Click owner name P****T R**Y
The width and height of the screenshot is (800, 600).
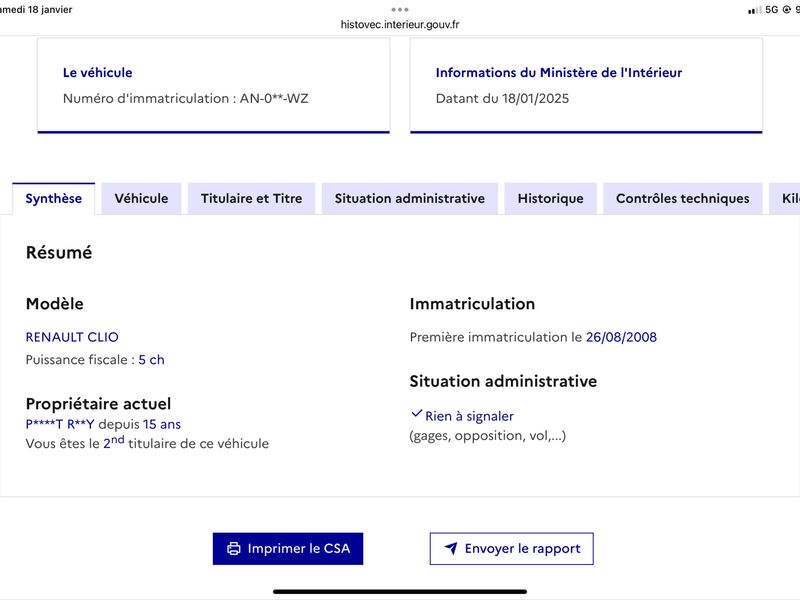[60, 424]
